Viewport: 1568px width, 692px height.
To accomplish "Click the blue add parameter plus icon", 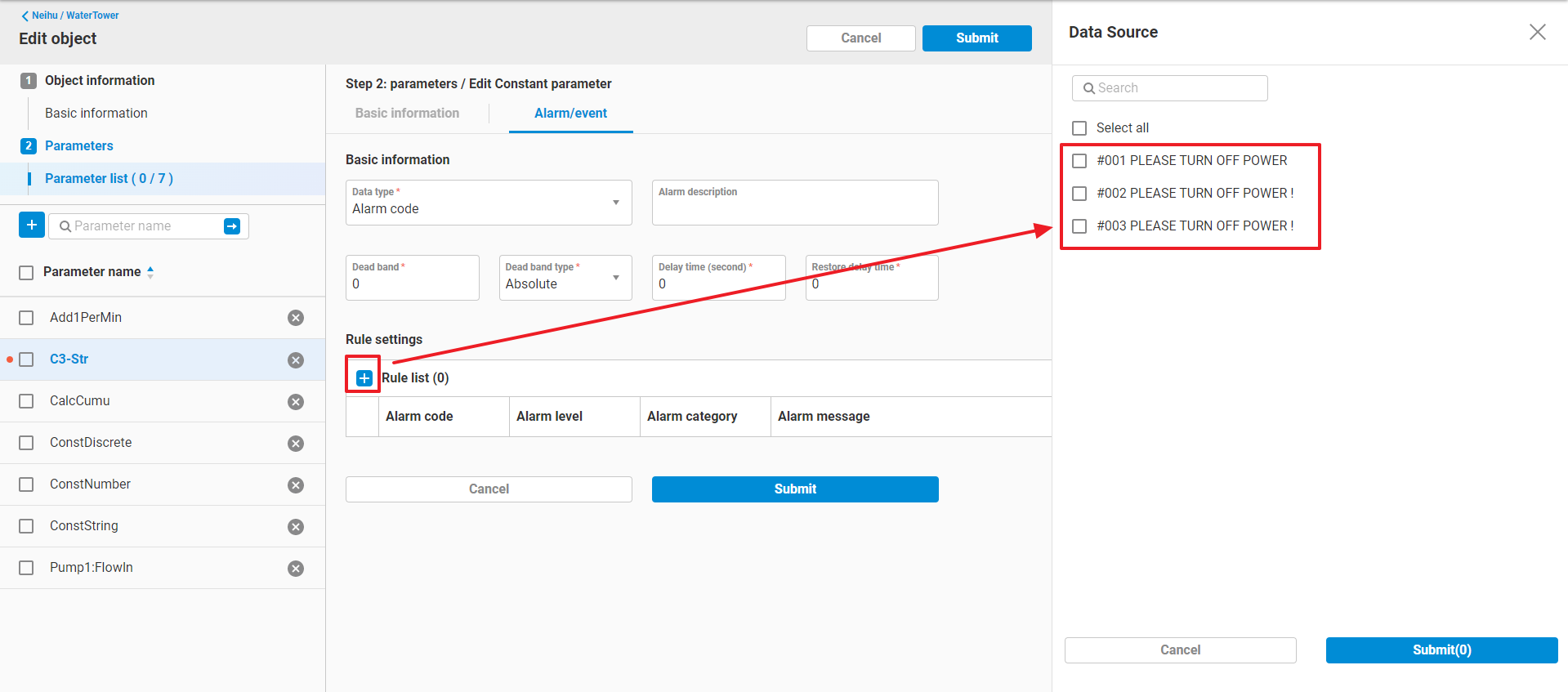I will pos(32,225).
